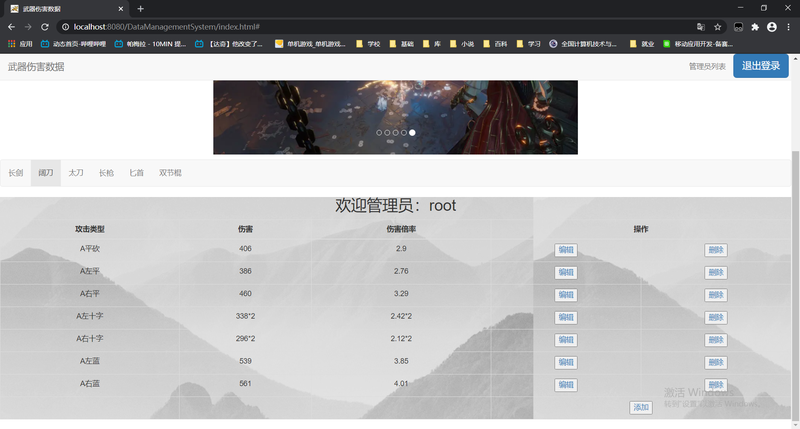Screen dimensions: 800x429
Task: Open the translate page icon
Action: pyautogui.click(x=701, y=27)
